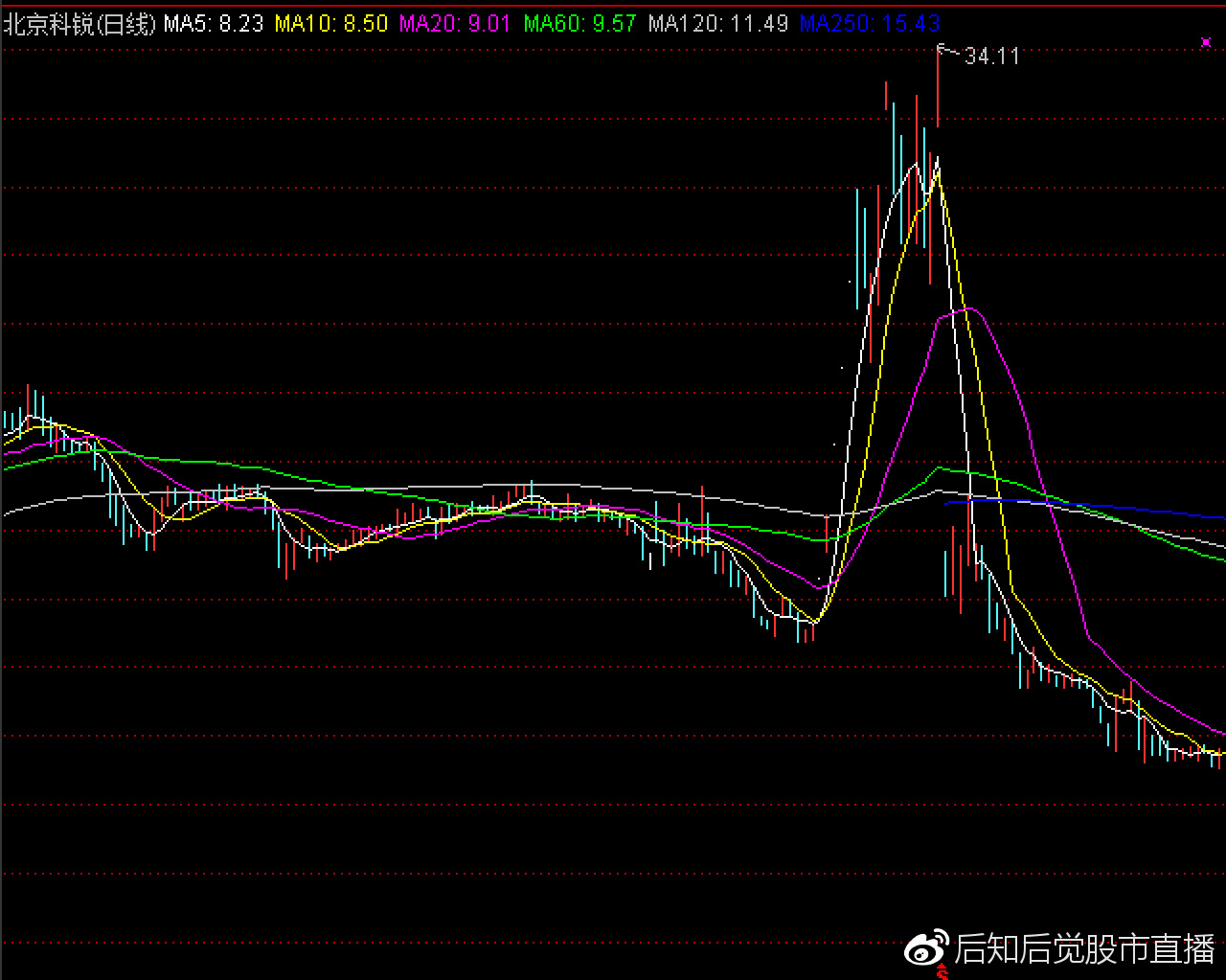Select the MA5: 8.23 indicator label
Screen dimensions: 1226x980
pyautogui.click(x=214, y=24)
